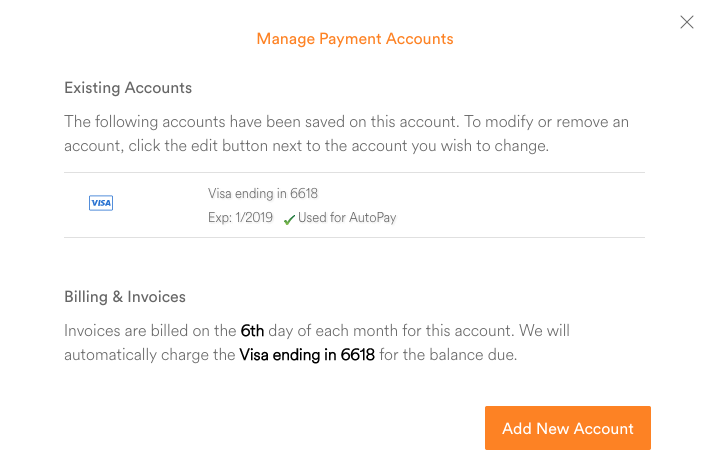Click the 'Invoices are billed on the' text

pyautogui.click(x=150, y=330)
